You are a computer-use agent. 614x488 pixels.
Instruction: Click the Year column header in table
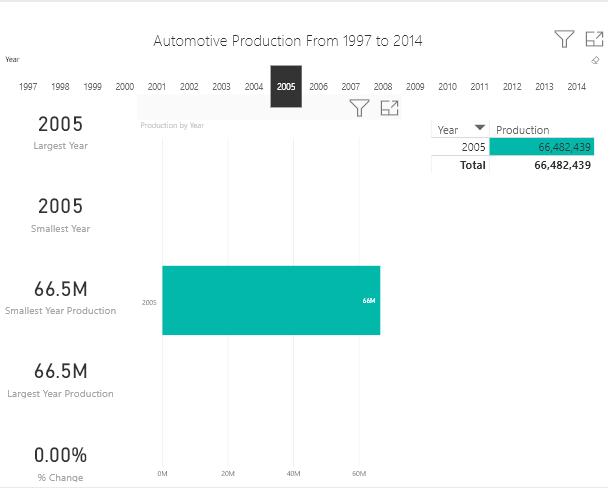click(x=448, y=130)
